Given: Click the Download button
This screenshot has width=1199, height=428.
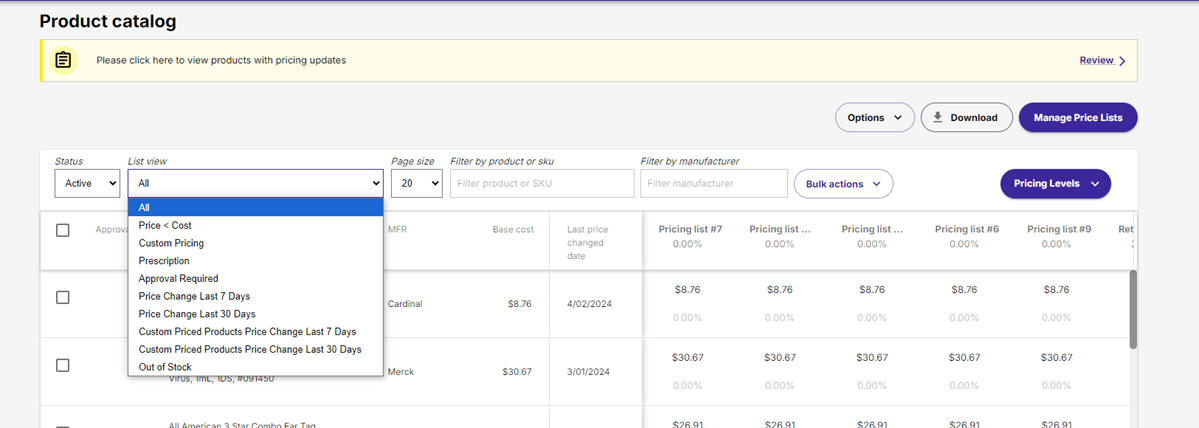Looking at the screenshot, I should coord(967,118).
